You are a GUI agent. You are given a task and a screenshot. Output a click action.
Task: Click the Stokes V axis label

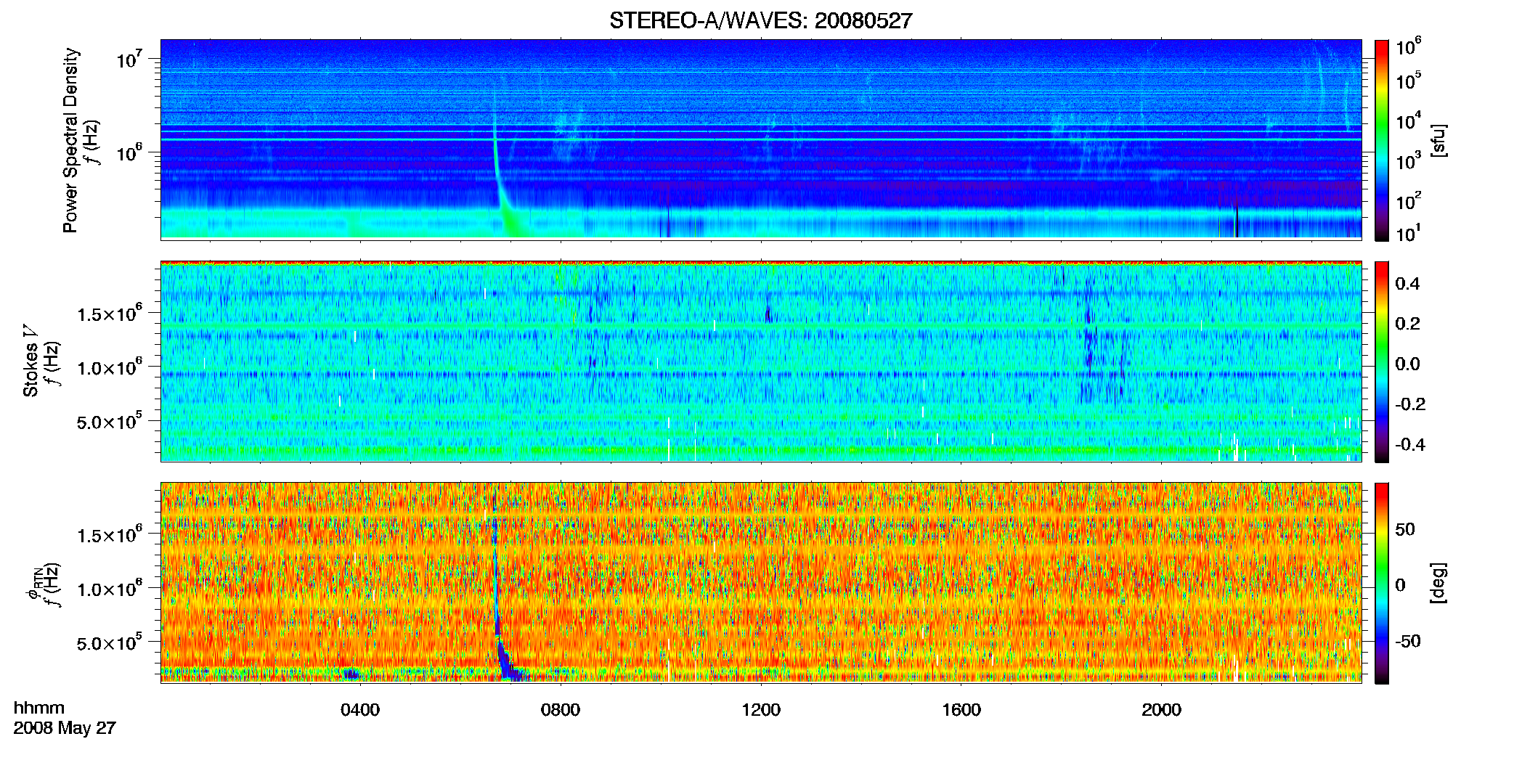(31, 361)
